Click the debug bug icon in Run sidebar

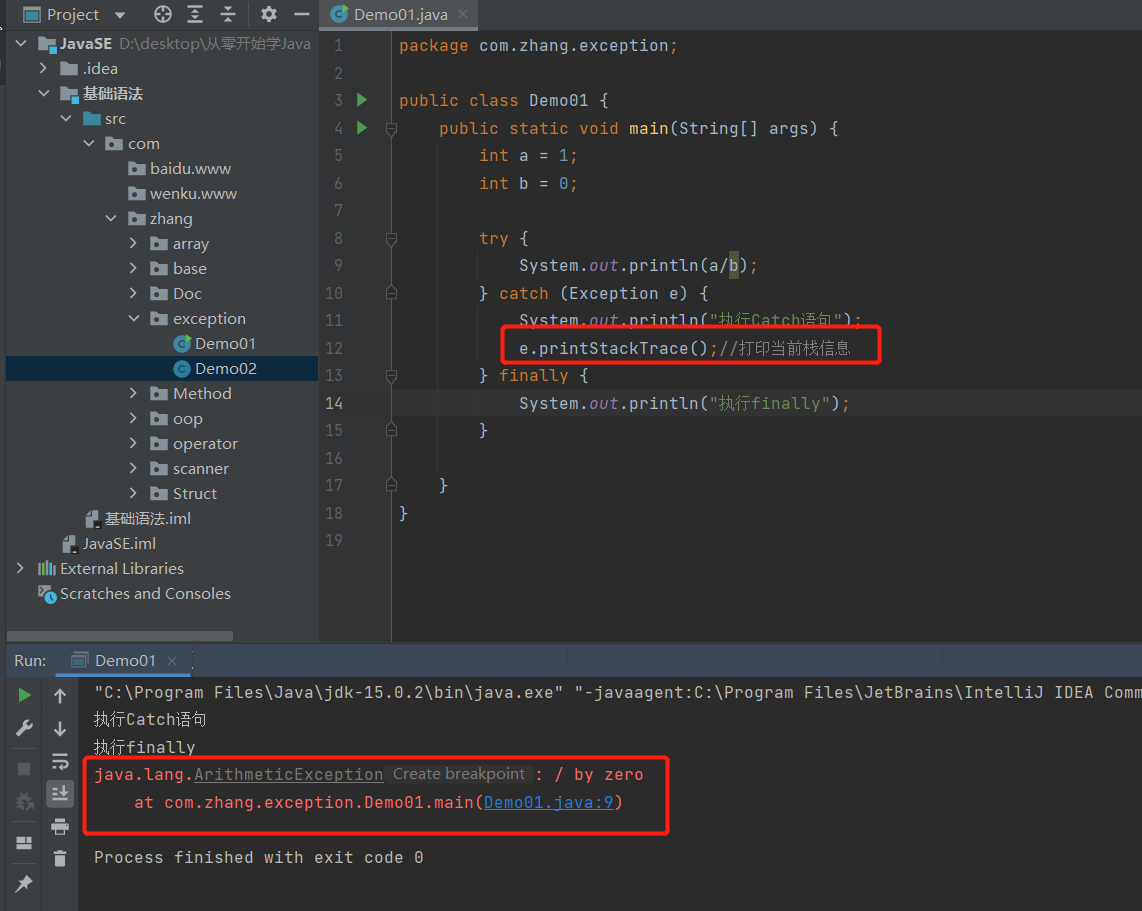pyautogui.click(x=24, y=802)
